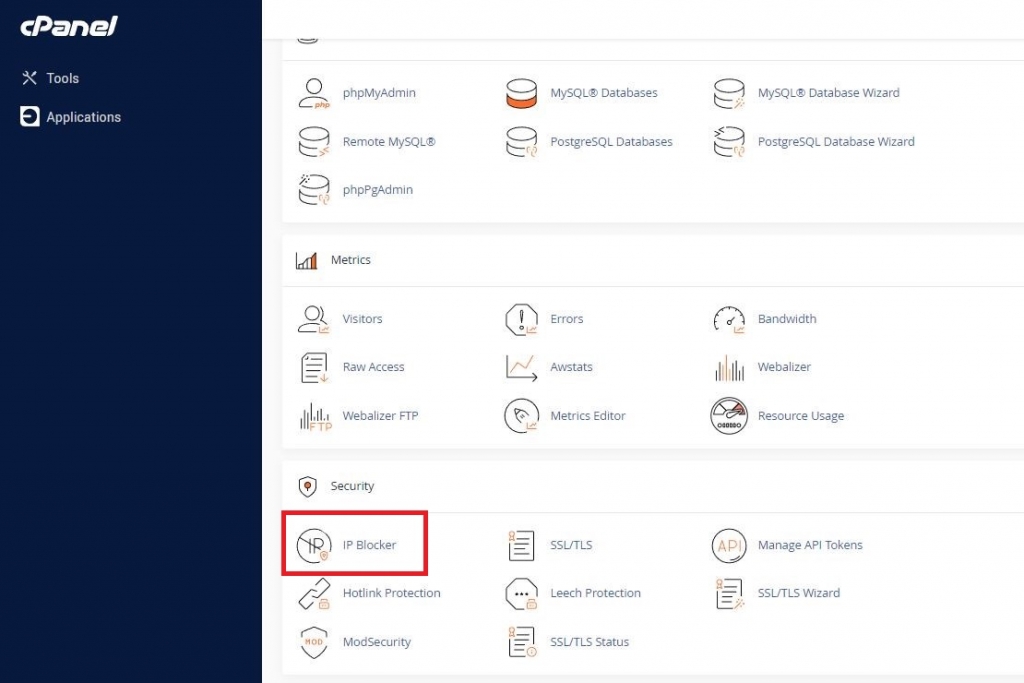The height and width of the screenshot is (683, 1024).
Task: Click the Awstats link text
Action: 571,367
